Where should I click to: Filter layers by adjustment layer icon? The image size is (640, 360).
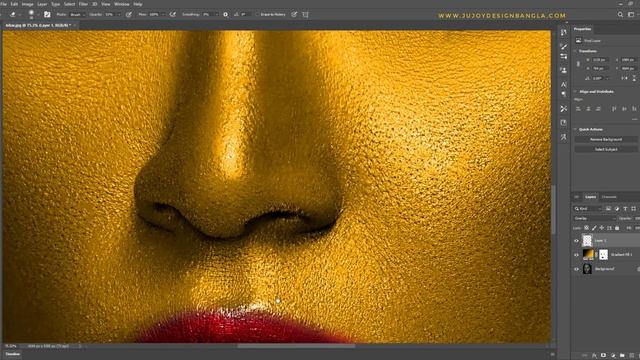click(617, 209)
